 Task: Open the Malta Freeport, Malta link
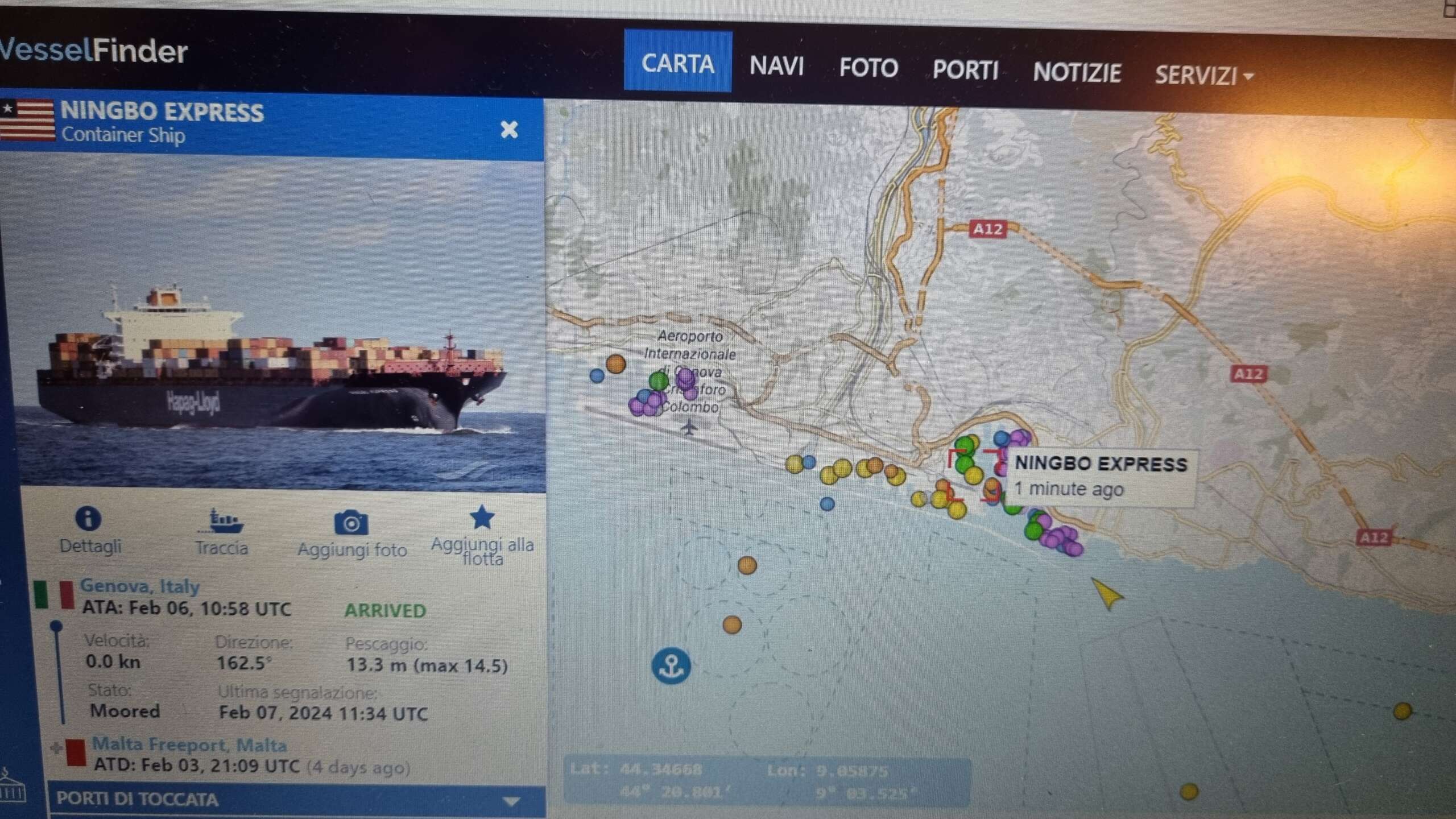[189, 744]
